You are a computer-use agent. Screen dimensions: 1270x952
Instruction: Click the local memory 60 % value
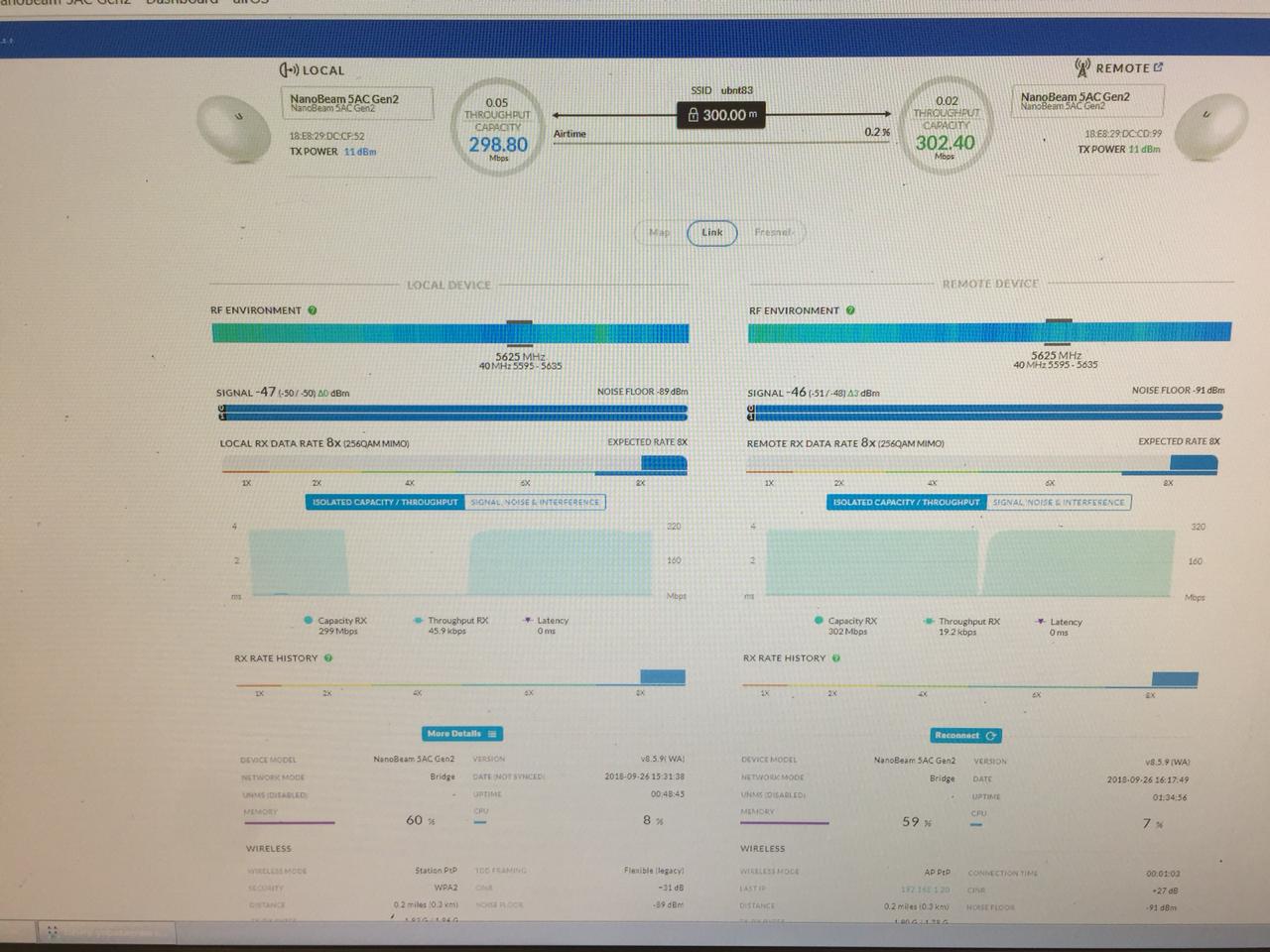(x=421, y=820)
